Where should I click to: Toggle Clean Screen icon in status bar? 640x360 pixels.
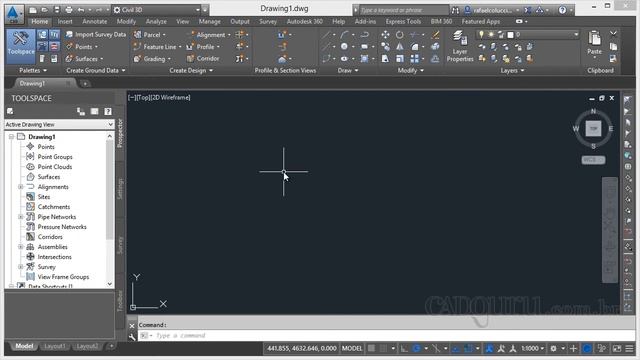click(617, 349)
